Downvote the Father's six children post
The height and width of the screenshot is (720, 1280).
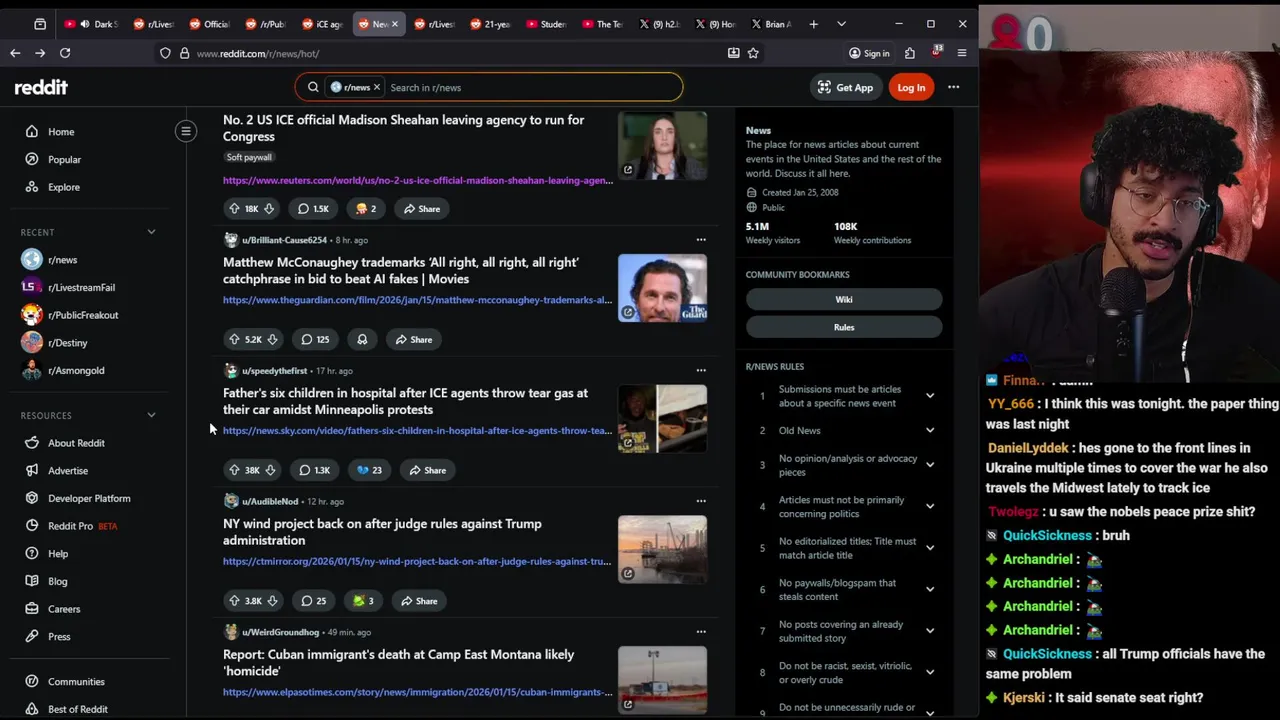pyautogui.click(x=270, y=470)
